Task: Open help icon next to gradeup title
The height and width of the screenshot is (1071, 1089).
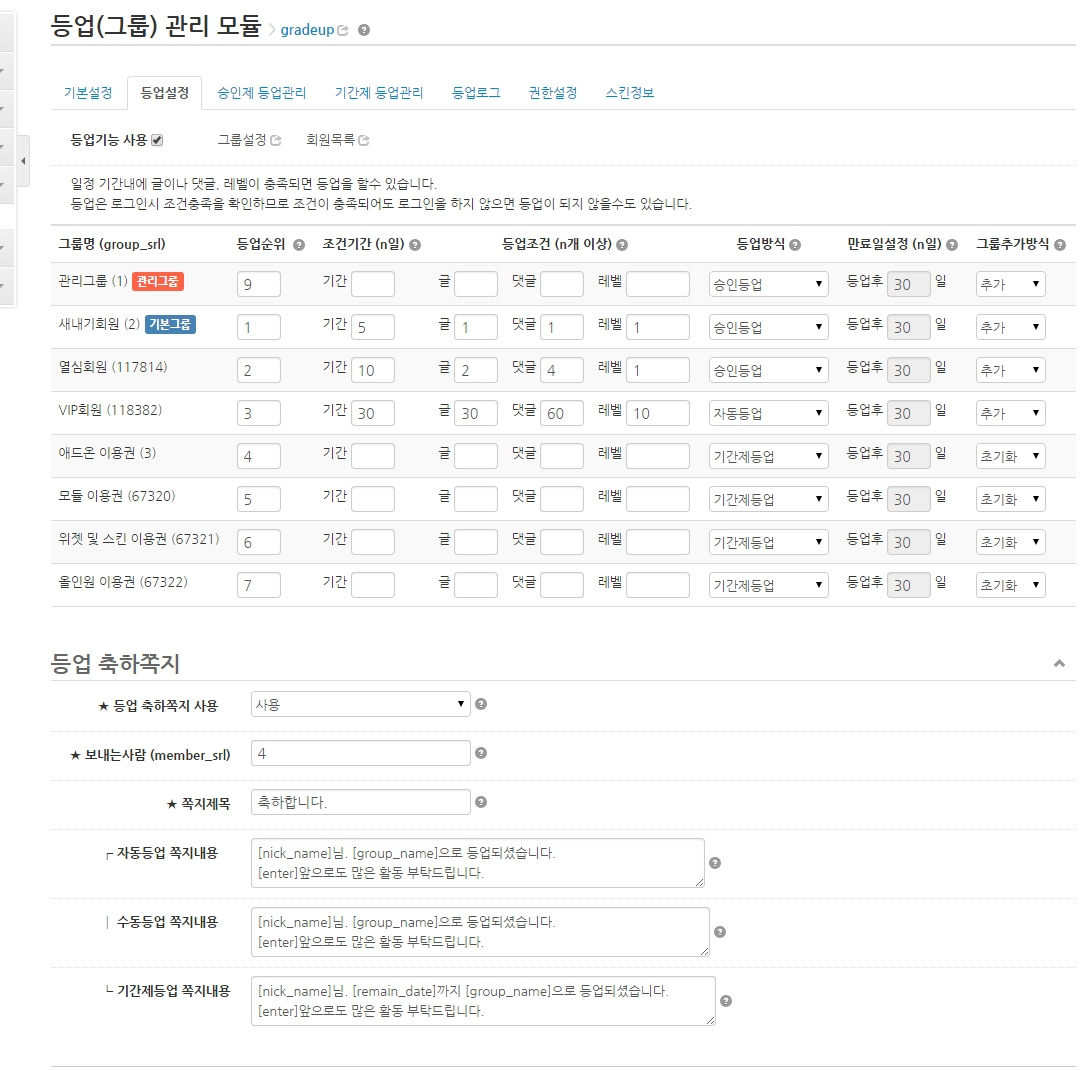Action: [x=363, y=30]
